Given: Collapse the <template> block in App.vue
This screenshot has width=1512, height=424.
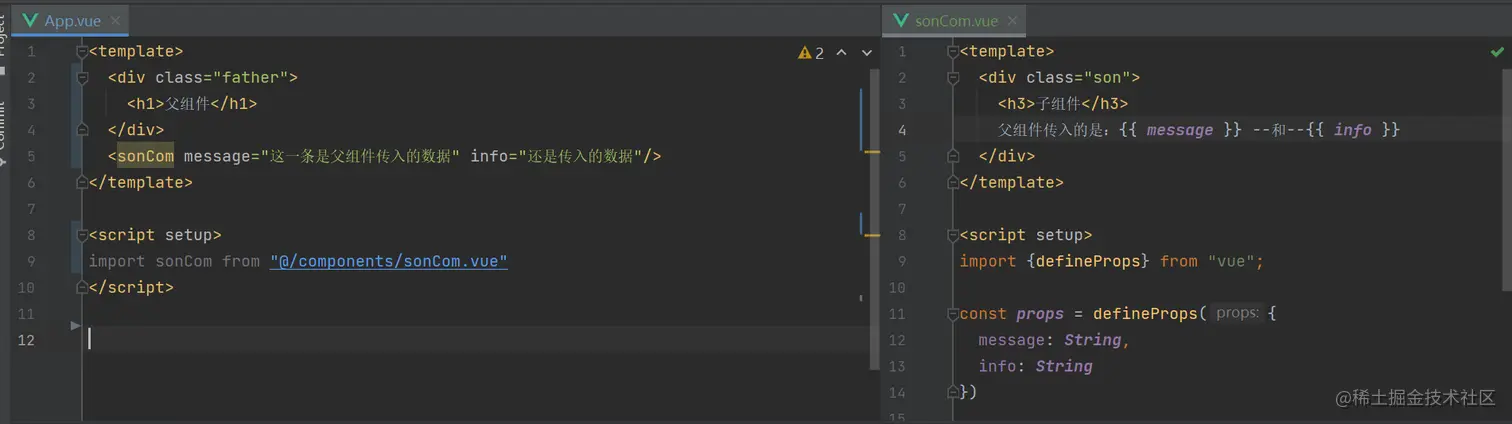Looking at the screenshot, I should [x=83, y=52].
